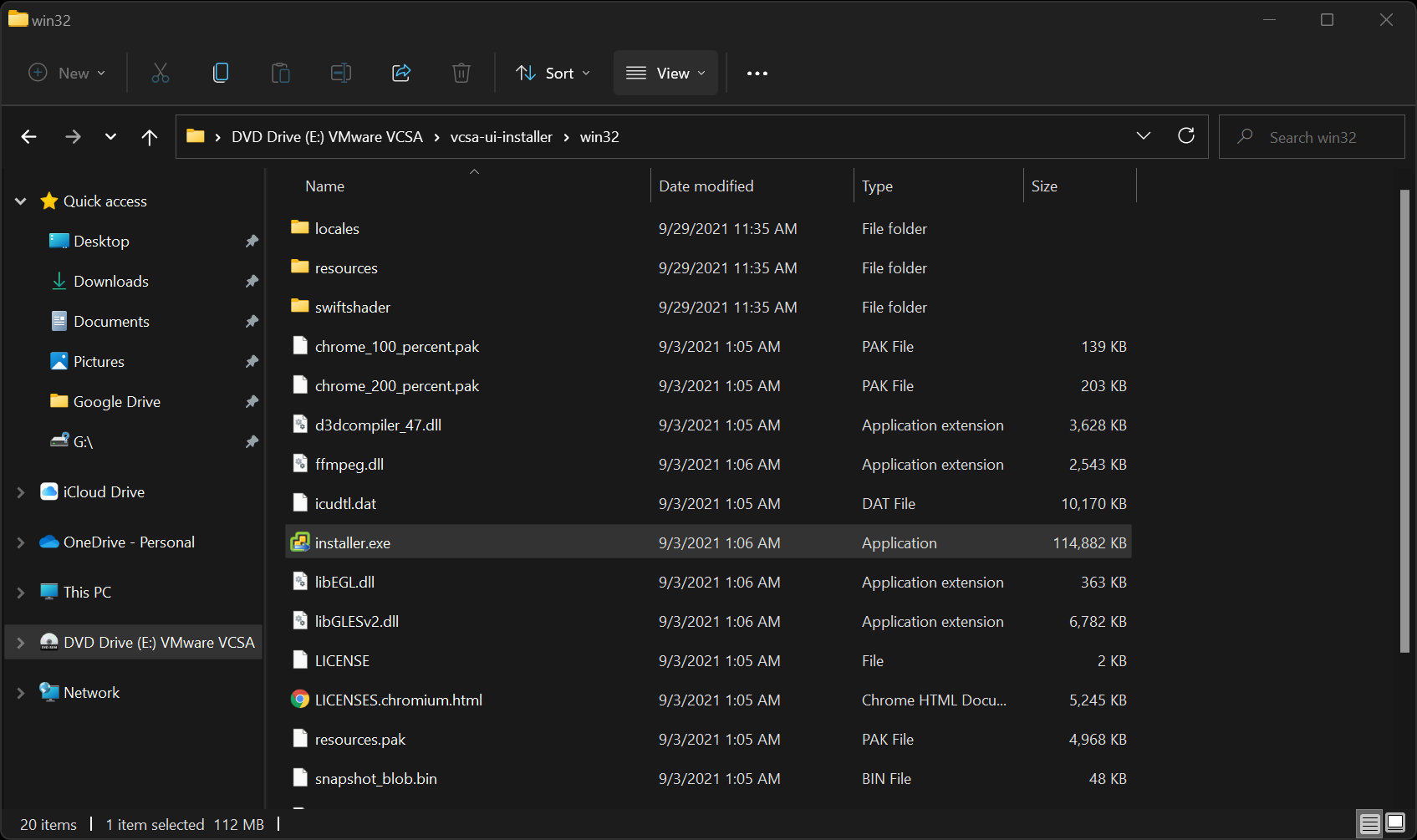Click the Cut scissors icon in toolbar
1417x840 pixels.
click(x=161, y=74)
